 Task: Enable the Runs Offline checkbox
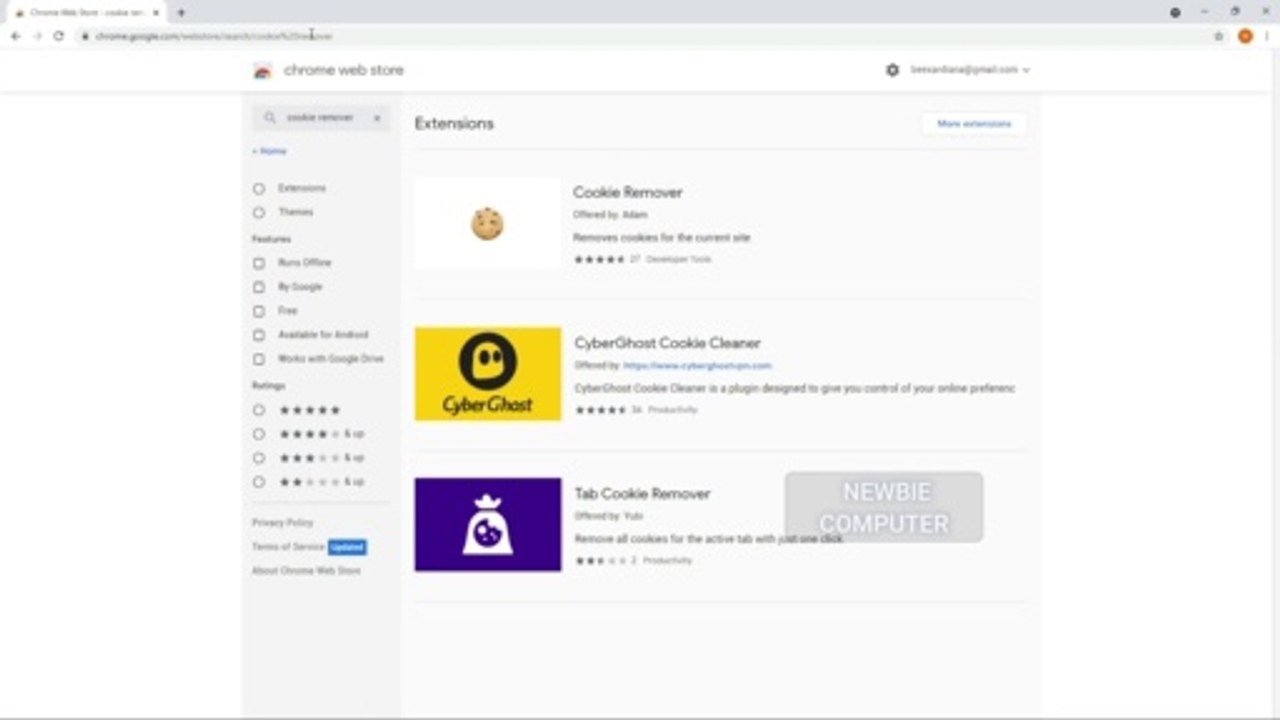pyautogui.click(x=259, y=263)
